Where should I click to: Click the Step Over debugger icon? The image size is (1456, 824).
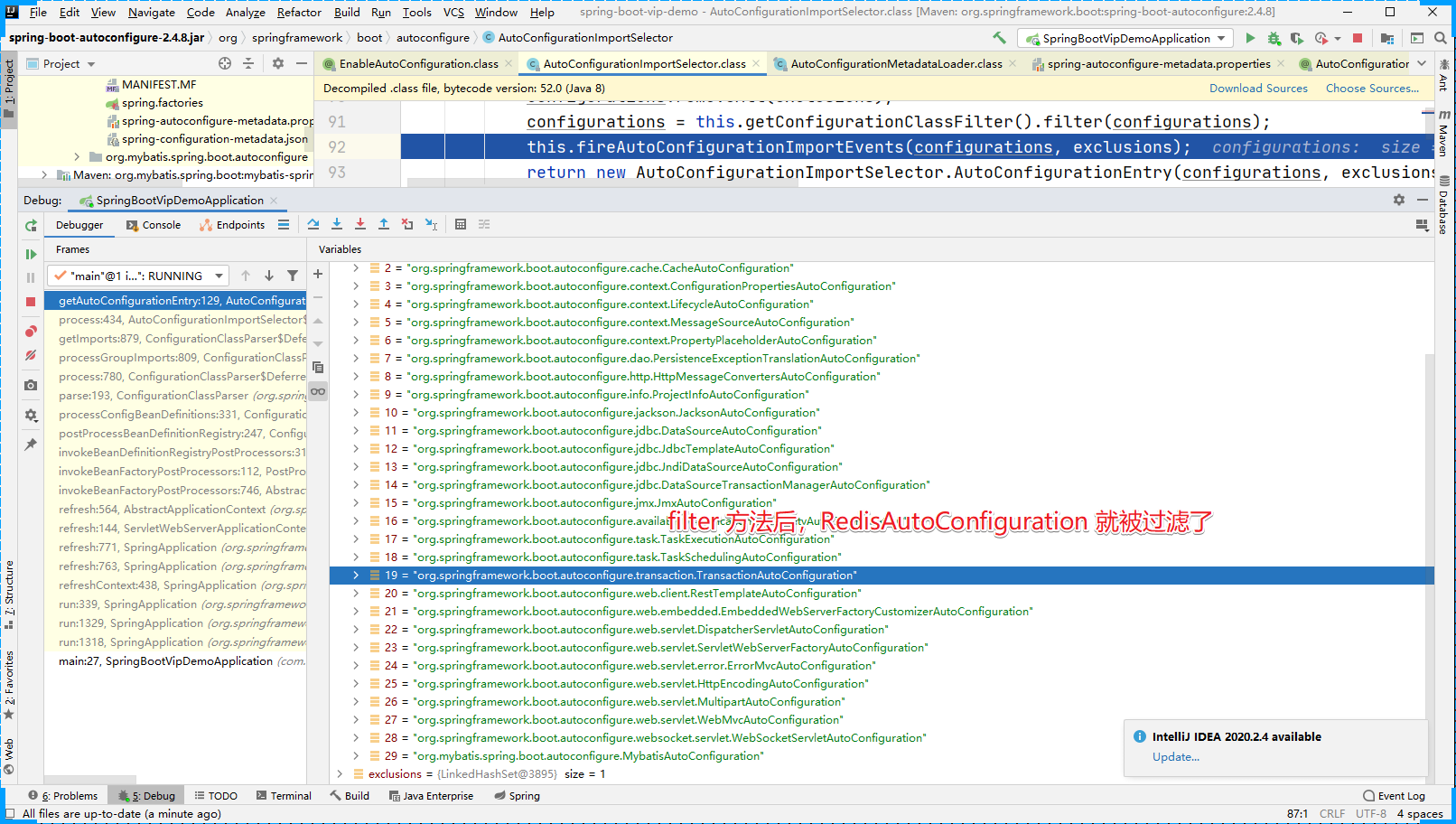coord(313,224)
